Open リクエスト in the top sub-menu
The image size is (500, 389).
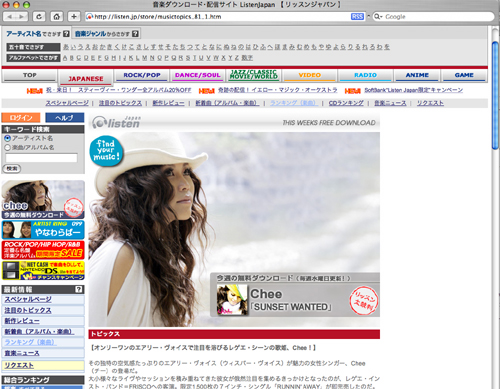pyautogui.click(x=430, y=103)
